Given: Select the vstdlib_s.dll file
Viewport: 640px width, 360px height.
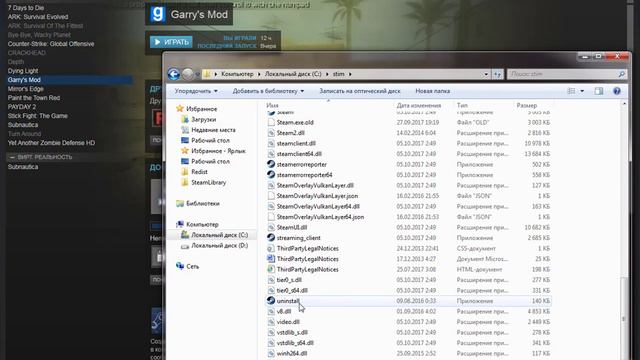Looking at the screenshot, I should tap(292, 332).
